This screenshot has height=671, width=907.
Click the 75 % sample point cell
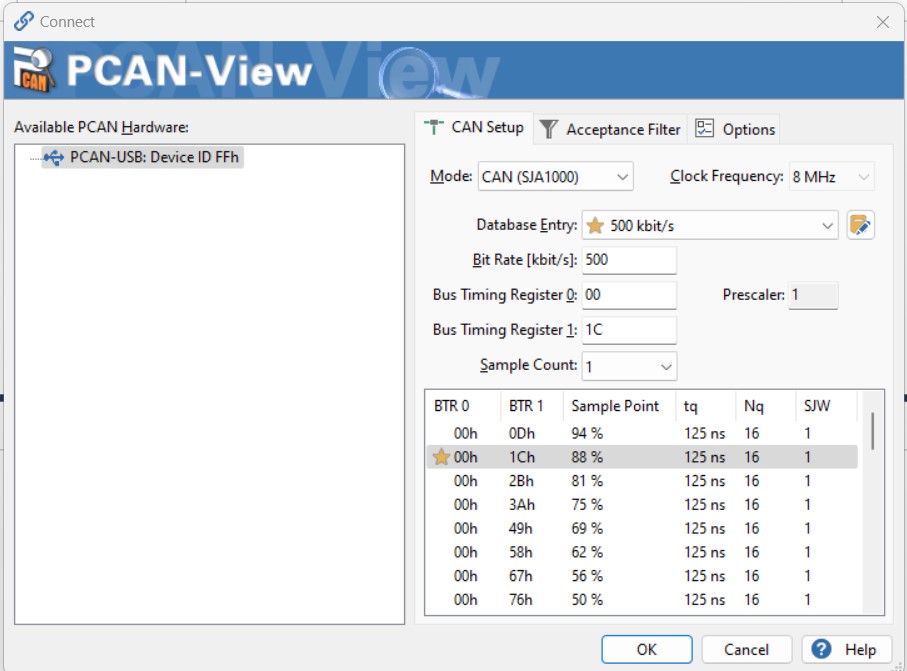[x=587, y=504]
